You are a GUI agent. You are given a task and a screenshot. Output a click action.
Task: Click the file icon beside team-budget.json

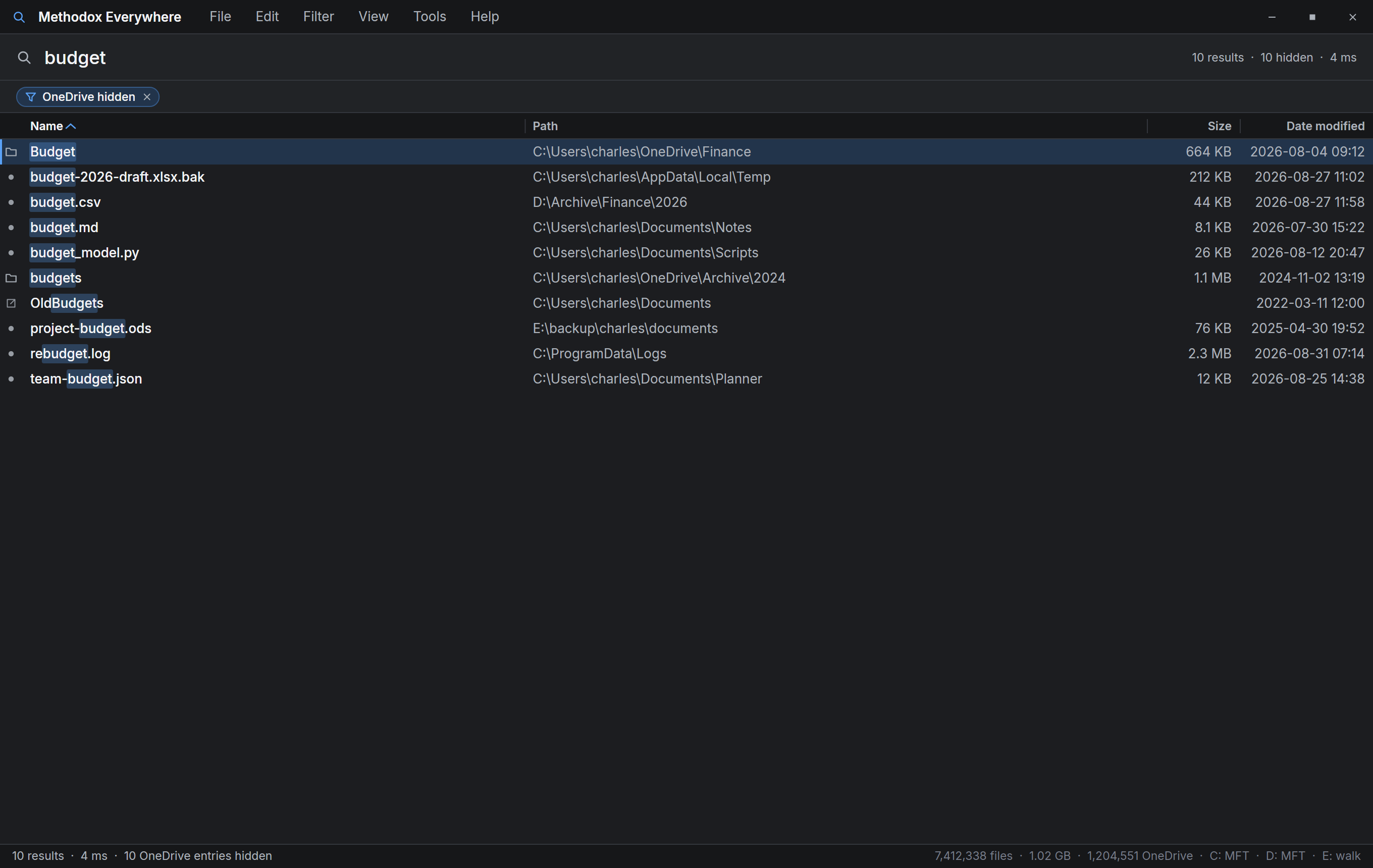(11, 379)
